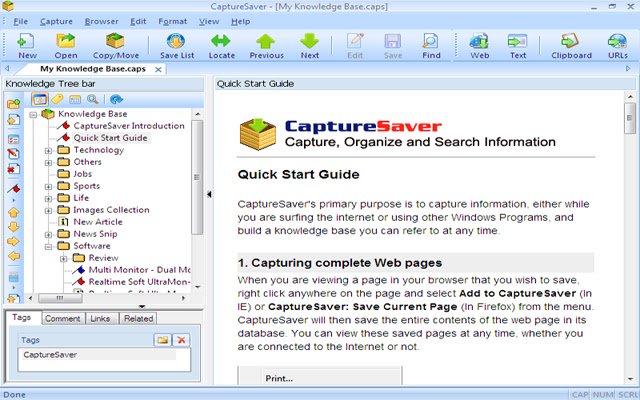Open the Browser menu
The height and width of the screenshot is (400, 640).
(x=101, y=22)
